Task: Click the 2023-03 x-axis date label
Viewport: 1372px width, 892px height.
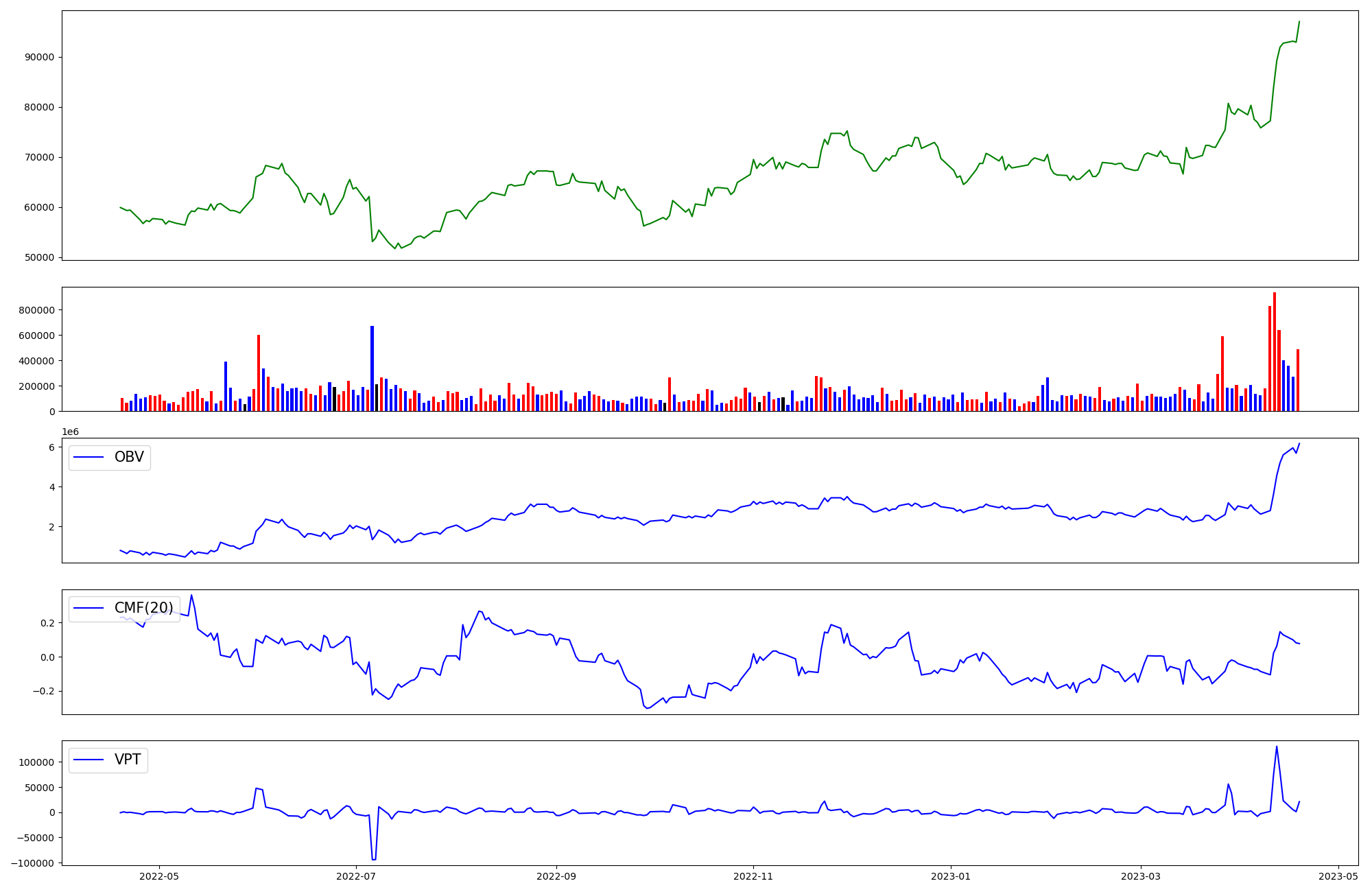Action: pos(1141,876)
